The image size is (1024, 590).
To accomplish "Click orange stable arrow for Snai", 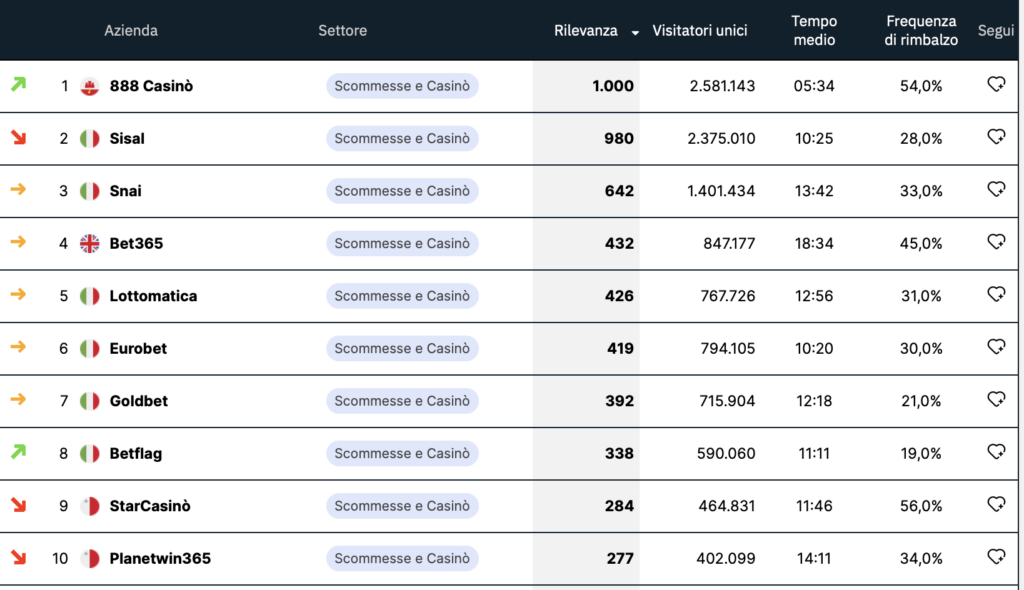I will point(18,189).
